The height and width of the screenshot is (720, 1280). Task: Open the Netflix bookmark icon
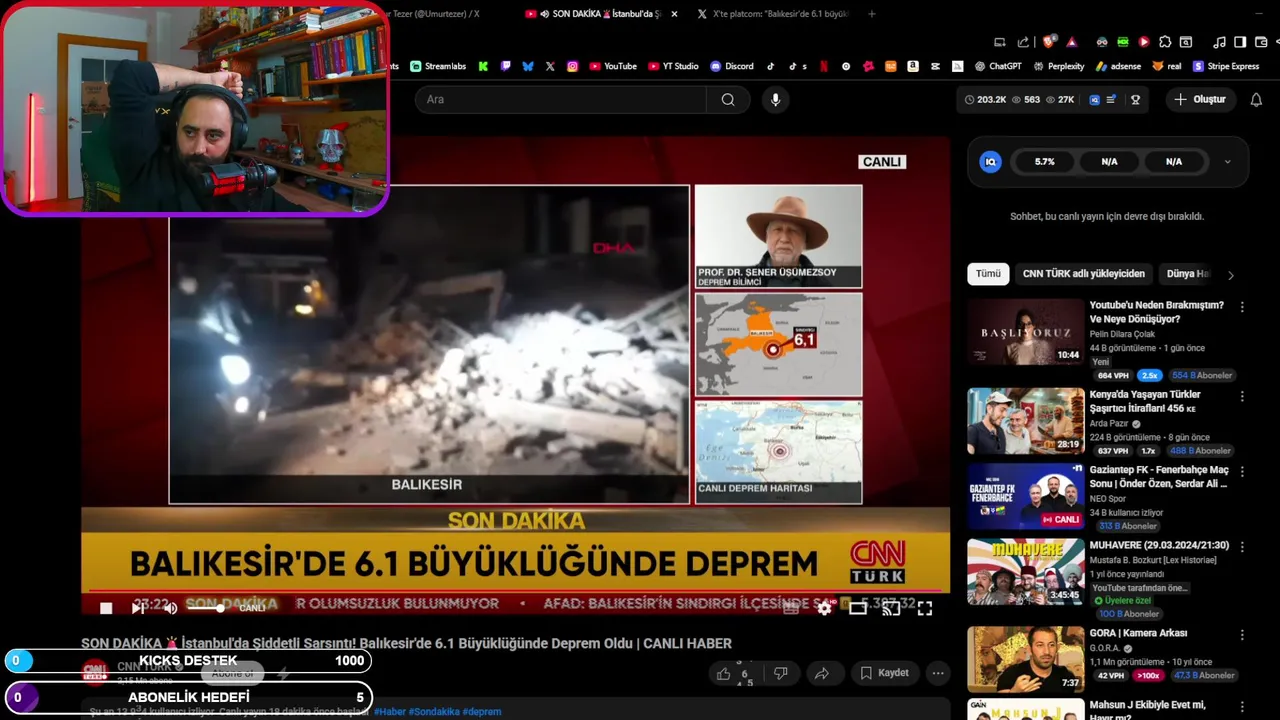click(824, 66)
